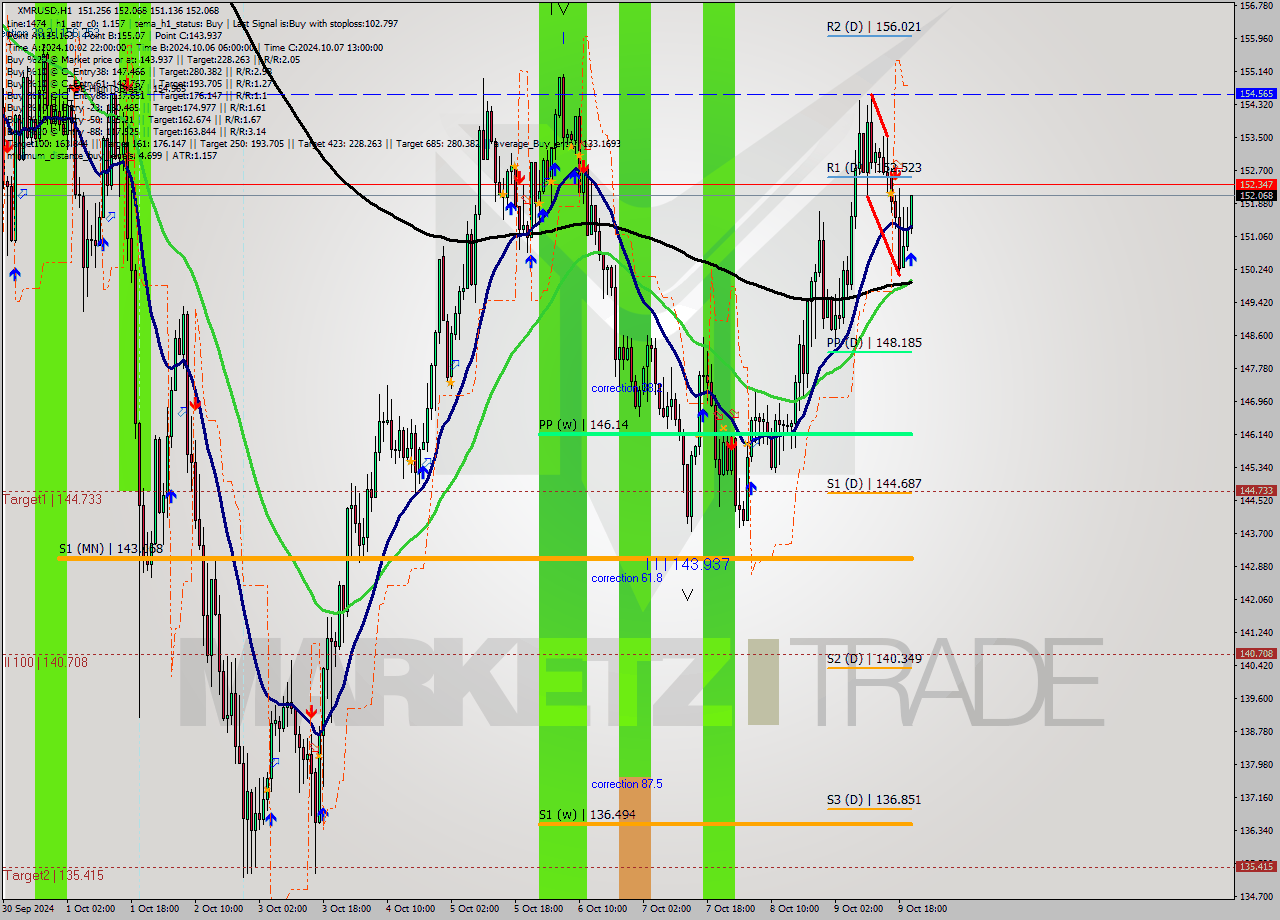Image resolution: width=1280 pixels, height=920 pixels.
Task: Select the 3 Oct 18:00 time label
Action: (346, 909)
